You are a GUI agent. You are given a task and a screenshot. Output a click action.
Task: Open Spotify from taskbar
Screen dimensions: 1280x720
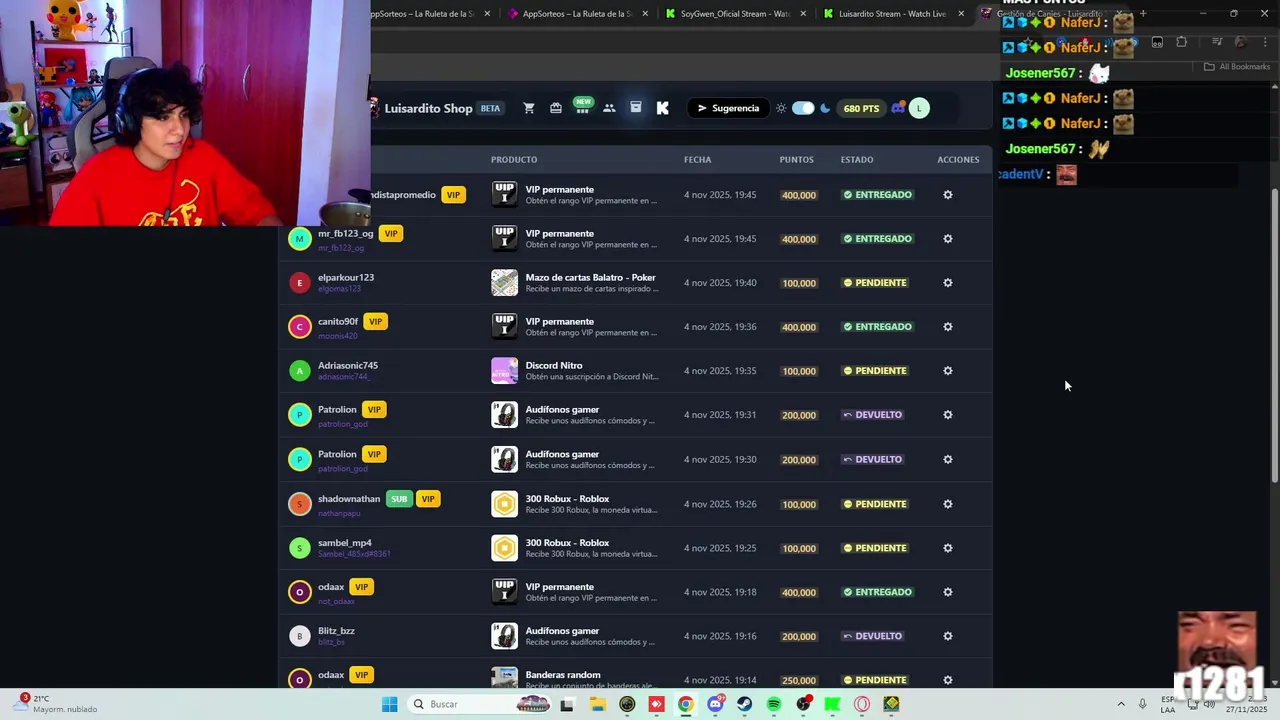[774, 704]
